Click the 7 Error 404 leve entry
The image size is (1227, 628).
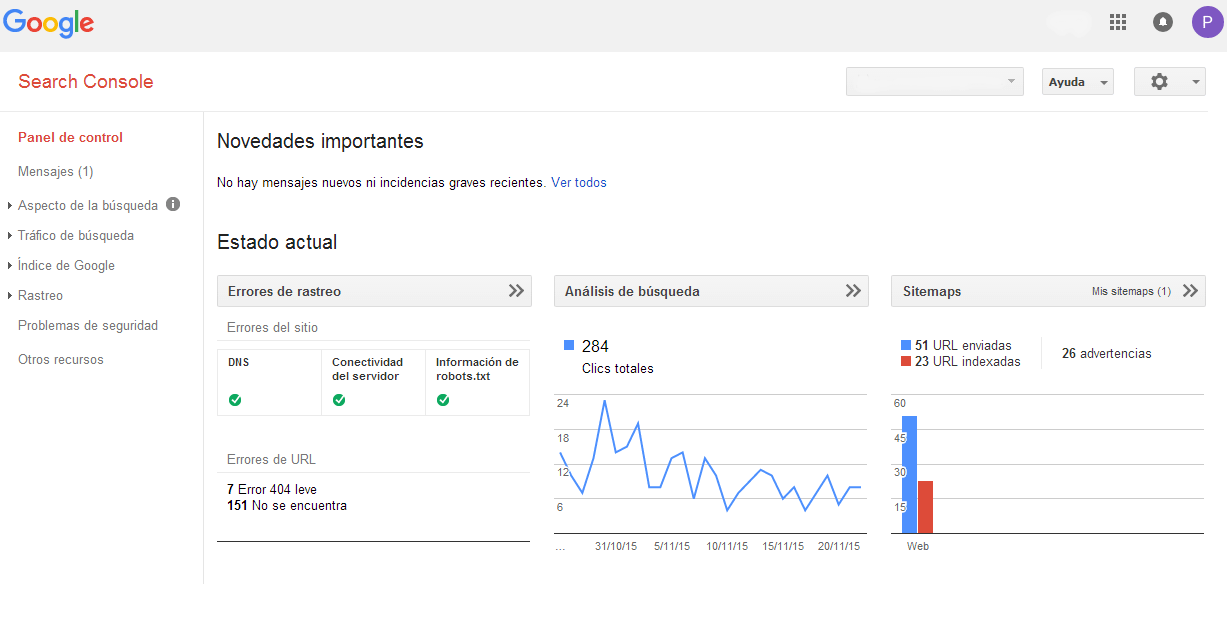[272, 489]
